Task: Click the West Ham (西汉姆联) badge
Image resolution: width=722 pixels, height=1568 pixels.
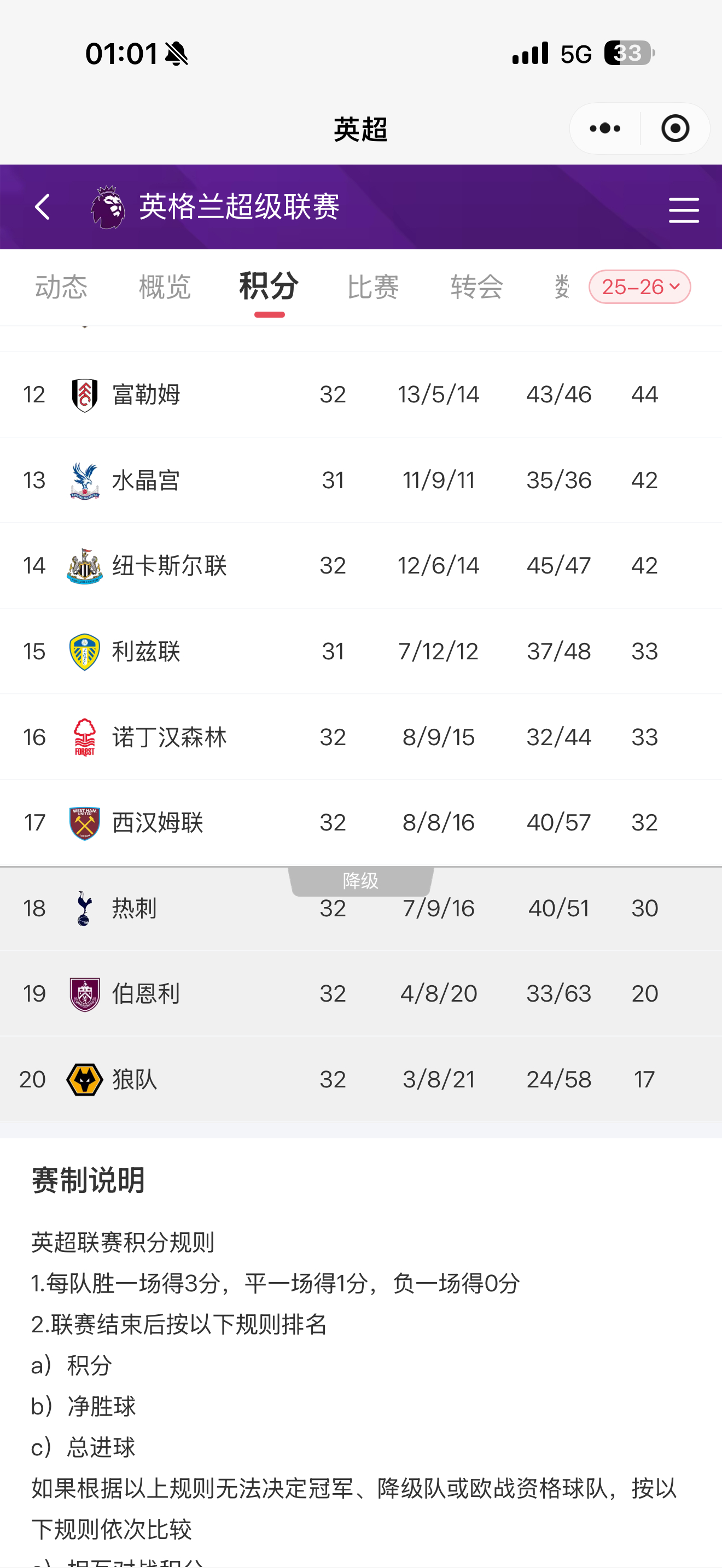Action: click(84, 822)
